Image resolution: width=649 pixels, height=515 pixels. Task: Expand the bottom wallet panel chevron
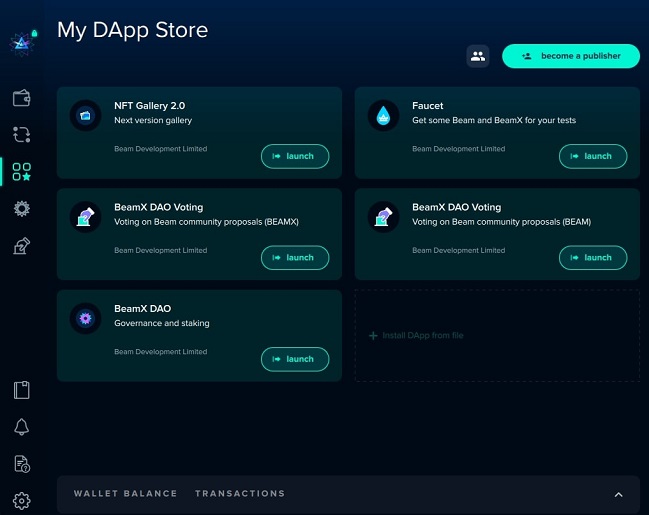[618, 494]
